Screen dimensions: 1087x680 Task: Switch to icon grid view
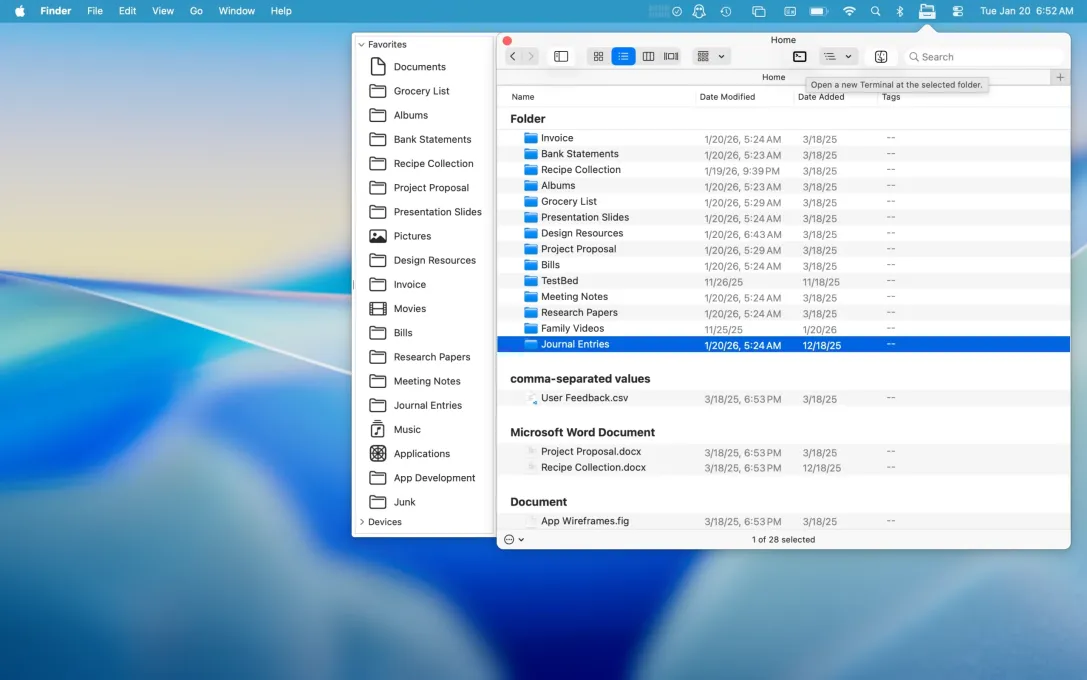598,57
